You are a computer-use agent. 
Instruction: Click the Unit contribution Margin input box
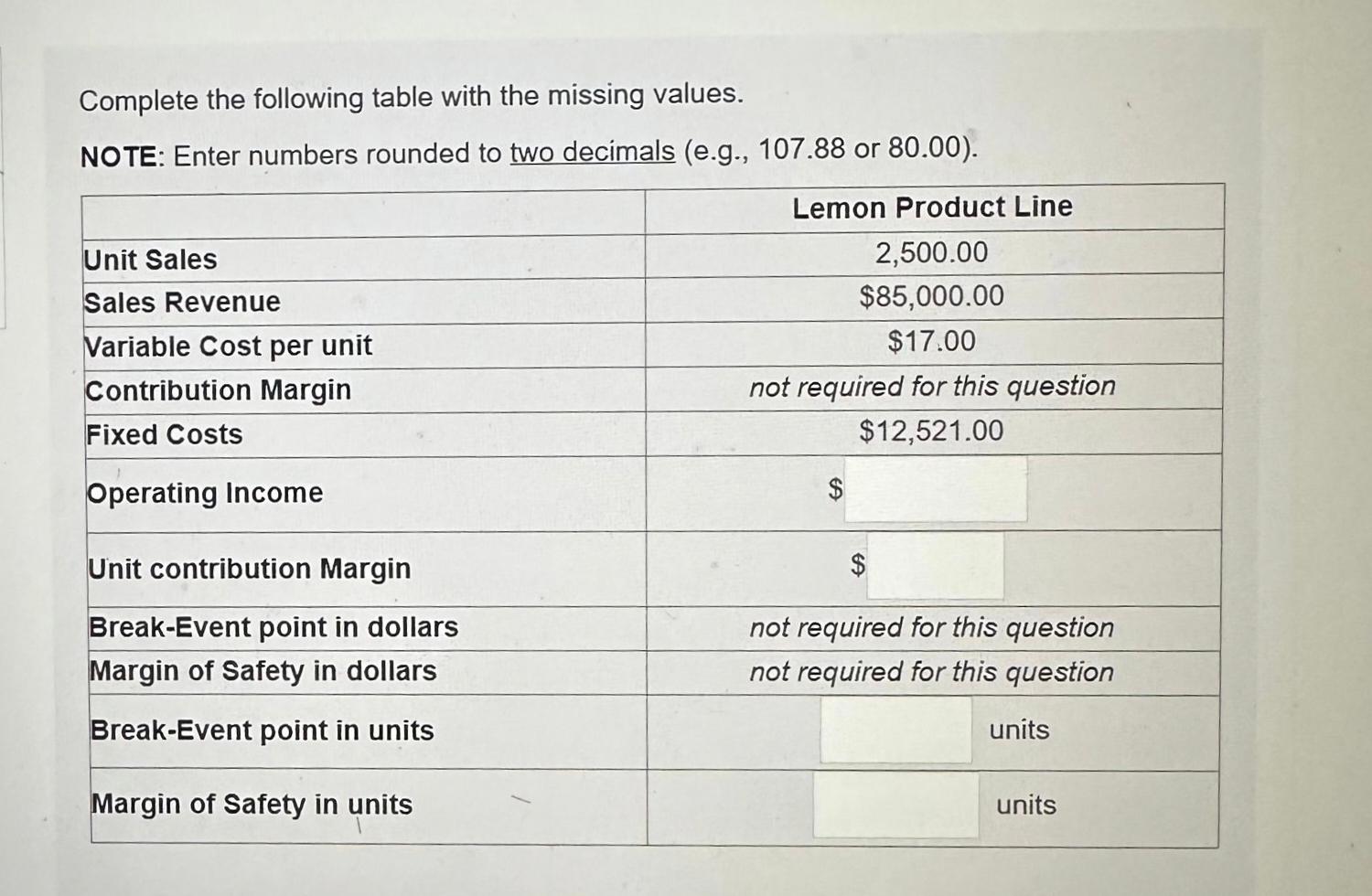(x=935, y=567)
